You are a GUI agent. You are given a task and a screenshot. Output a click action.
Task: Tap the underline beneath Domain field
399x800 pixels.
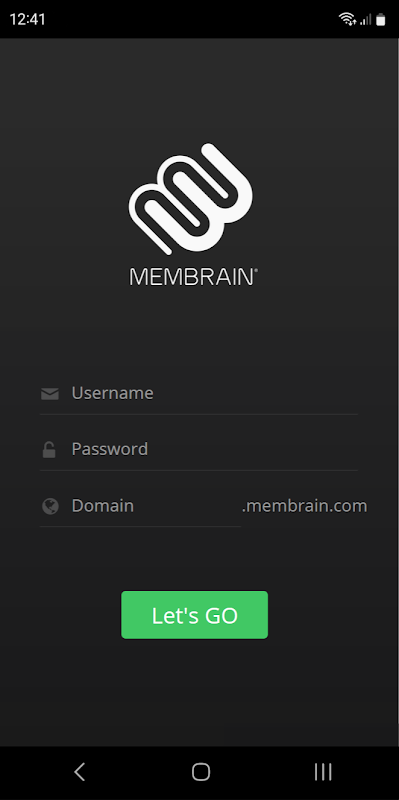point(140,527)
